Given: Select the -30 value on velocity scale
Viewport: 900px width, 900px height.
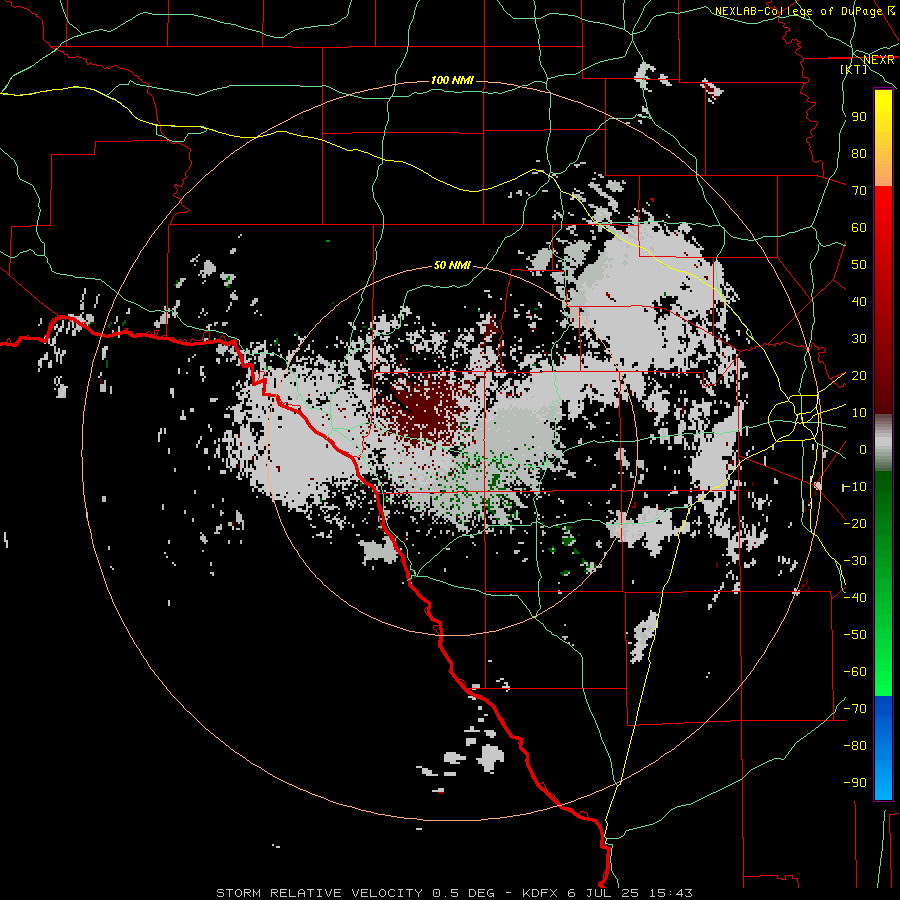Looking at the screenshot, I should pyautogui.click(x=855, y=561).
